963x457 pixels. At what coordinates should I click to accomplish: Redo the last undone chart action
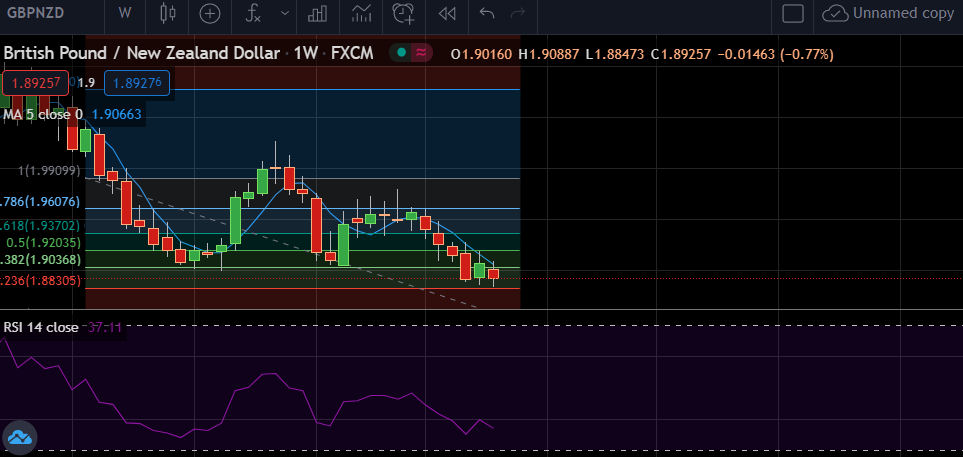517,13
